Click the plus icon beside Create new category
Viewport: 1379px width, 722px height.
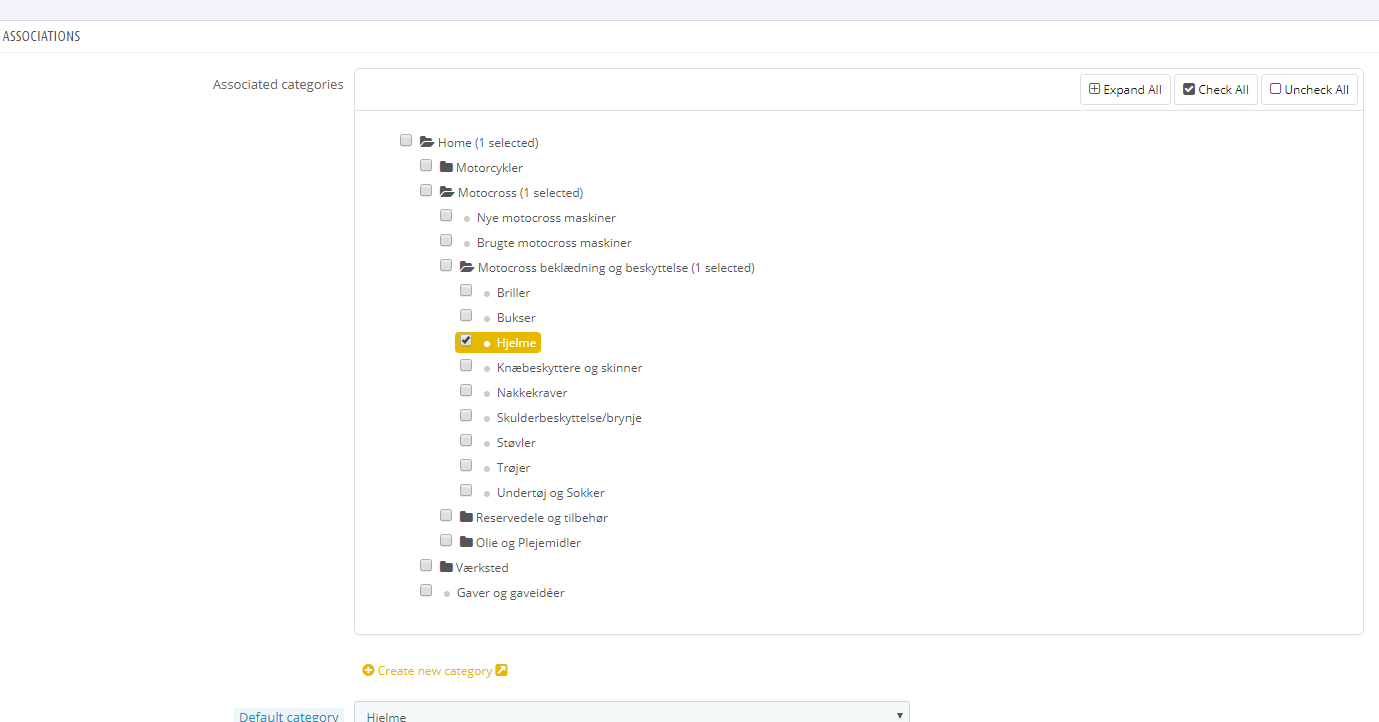[x=368, y=671]
